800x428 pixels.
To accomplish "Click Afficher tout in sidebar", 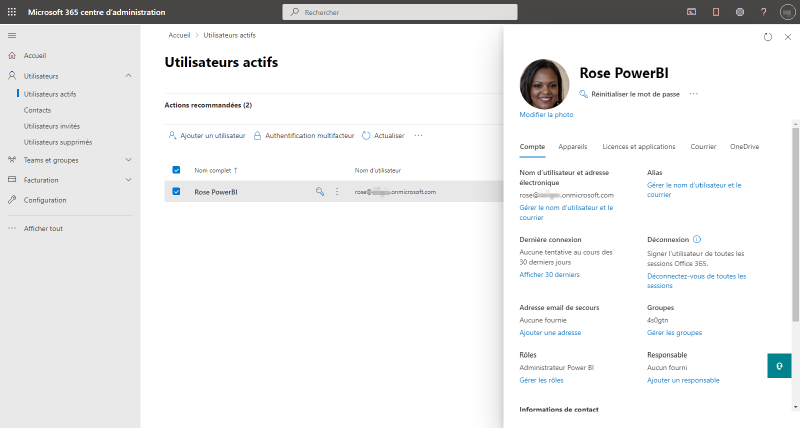I will pos(43,229).
